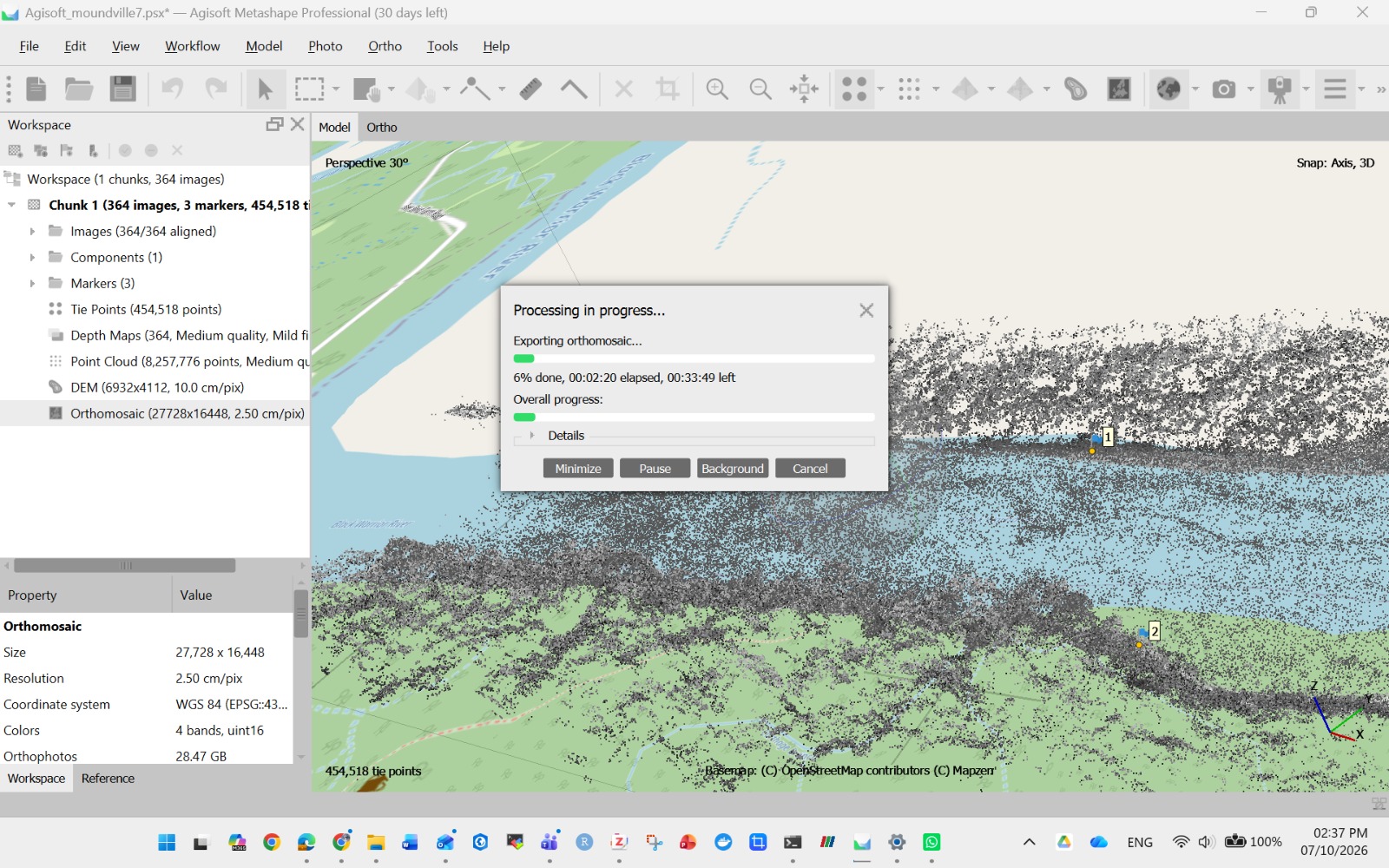Toggle the Show Markers tripod button
This screenshot has height=868, width=1389.
1280,89
